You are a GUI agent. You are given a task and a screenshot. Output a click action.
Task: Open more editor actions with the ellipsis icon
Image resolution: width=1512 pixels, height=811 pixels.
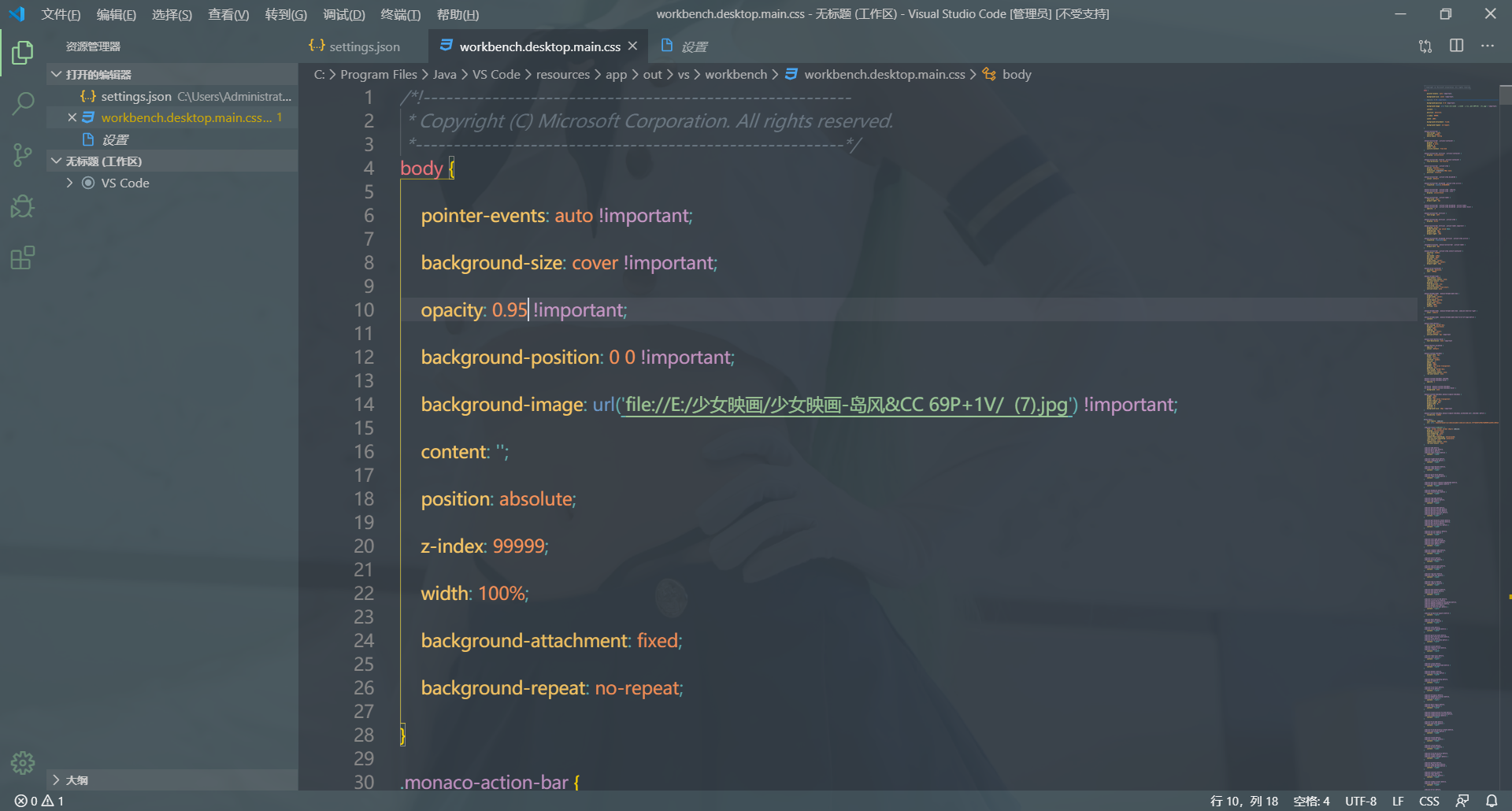tap(1488, 46)
